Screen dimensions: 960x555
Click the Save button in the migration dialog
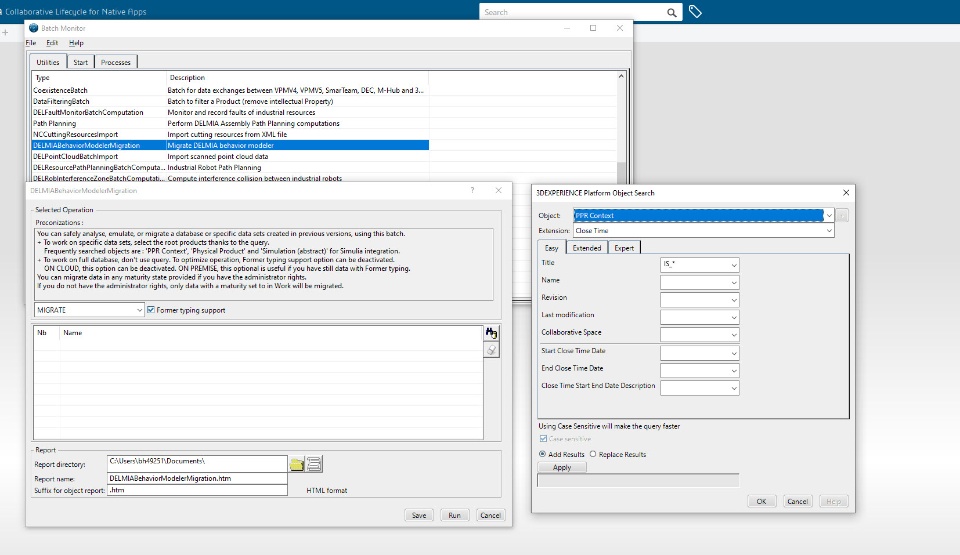[x=419, y=515]
